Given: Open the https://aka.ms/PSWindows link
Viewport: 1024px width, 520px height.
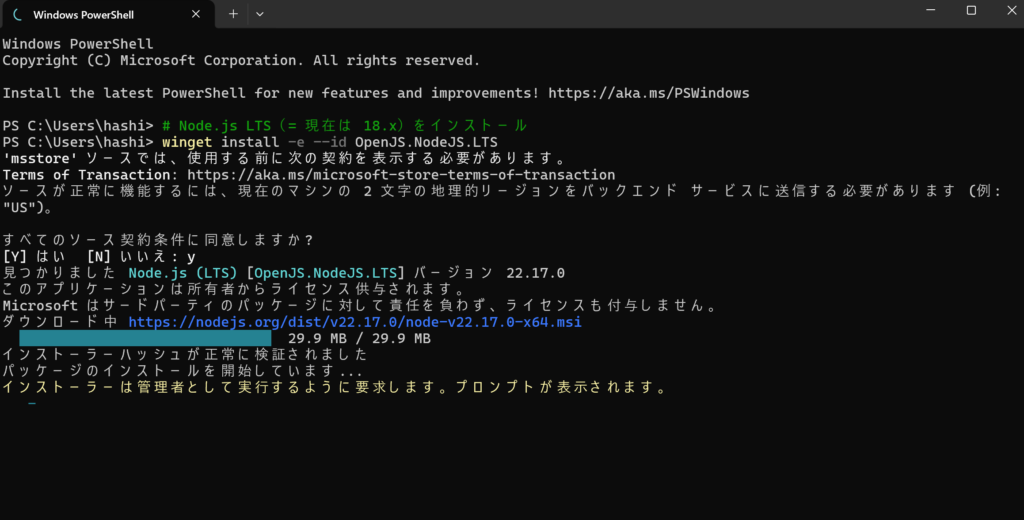Looking at the screenshot, I should coord(648,93).
